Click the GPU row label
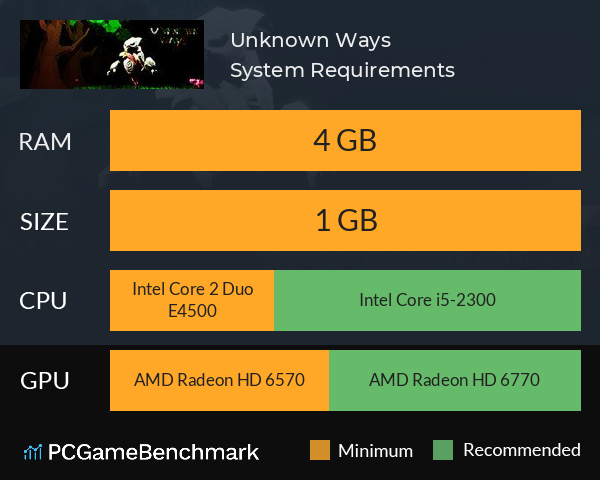The image size is (600, 480). [x=44, y=381]
